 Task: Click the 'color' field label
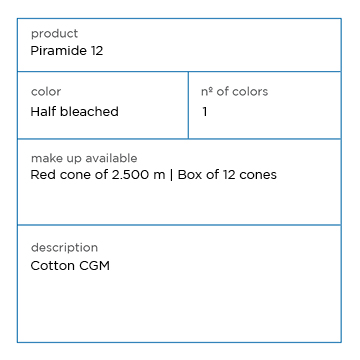46,92
